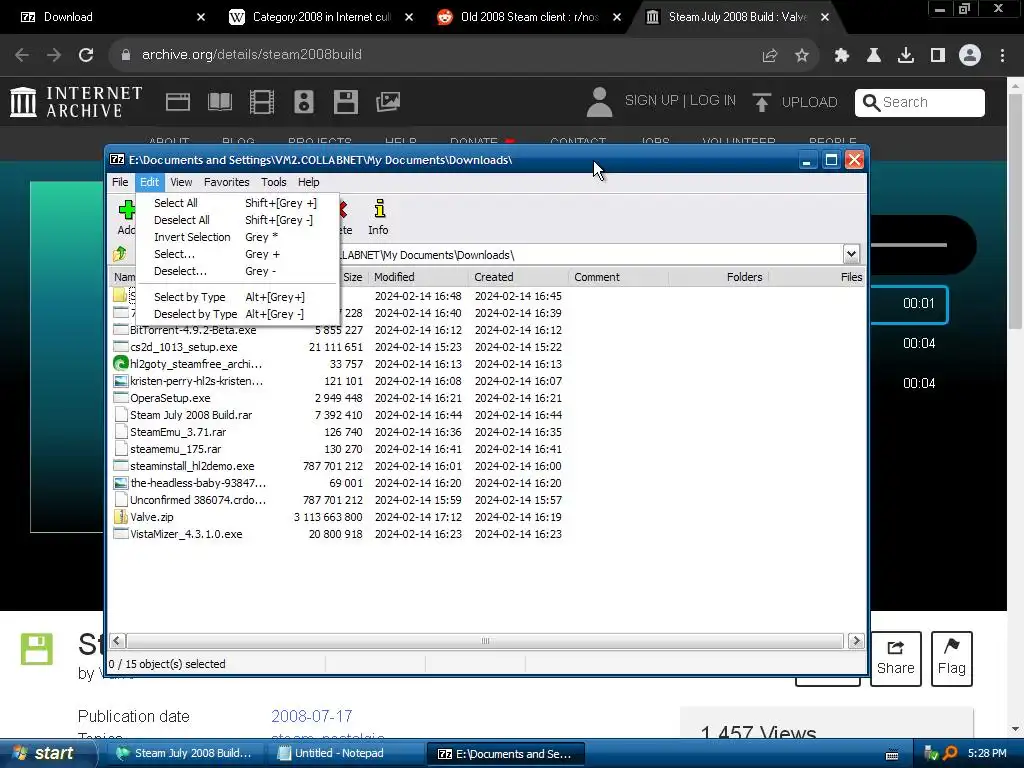Open browser extensions puzzle icon
This screenshot has height=768, width=1024.
click(841, 56)
